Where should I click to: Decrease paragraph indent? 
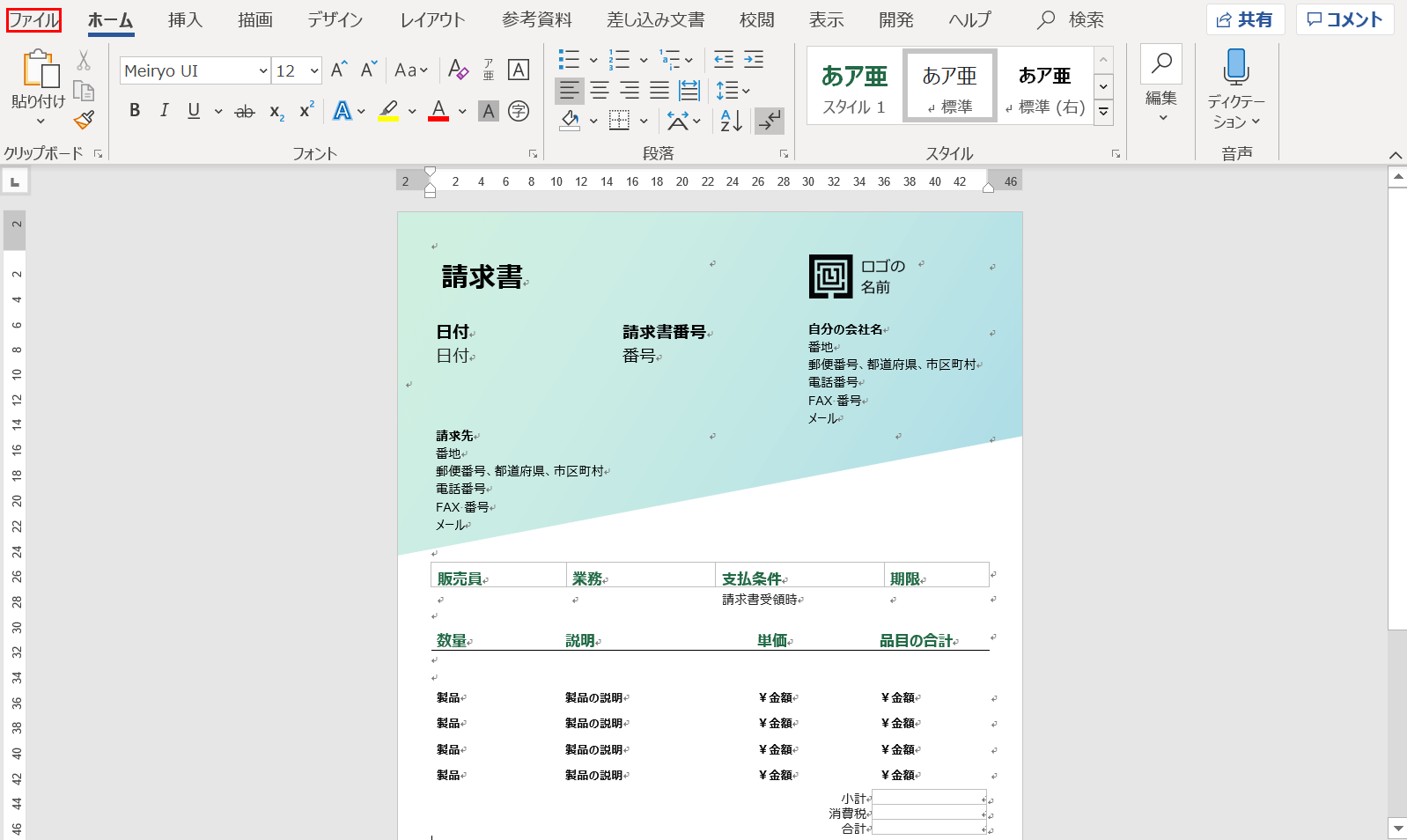pyautogui.click(x=724, y=60)
